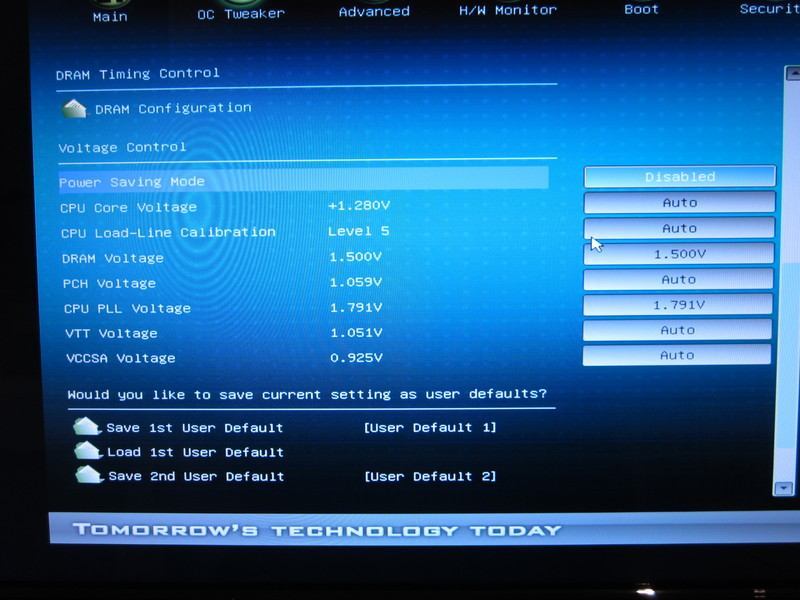
Task: Select the VCCSA Voltage label
Action: tap(120, 358)
